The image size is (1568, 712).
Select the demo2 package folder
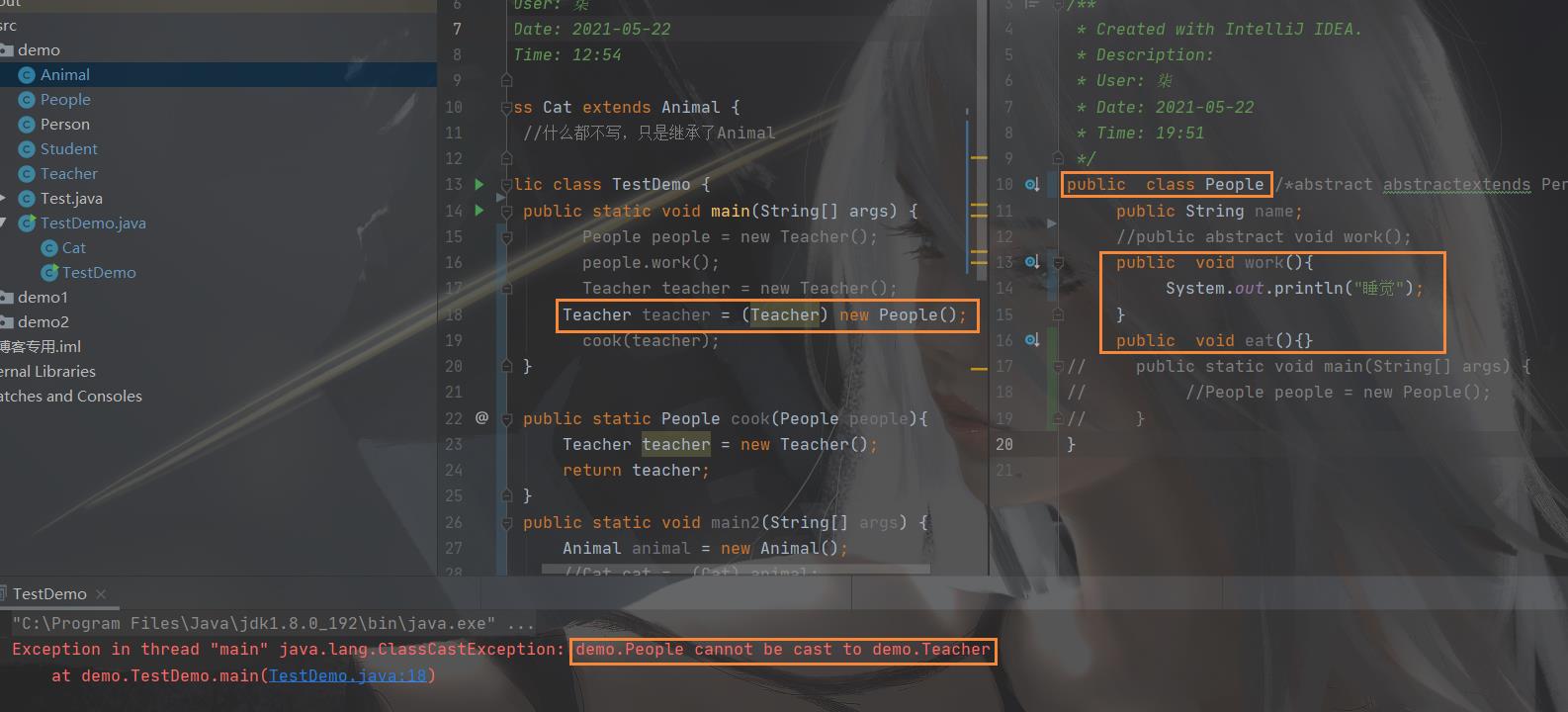(x=43, y=321)
